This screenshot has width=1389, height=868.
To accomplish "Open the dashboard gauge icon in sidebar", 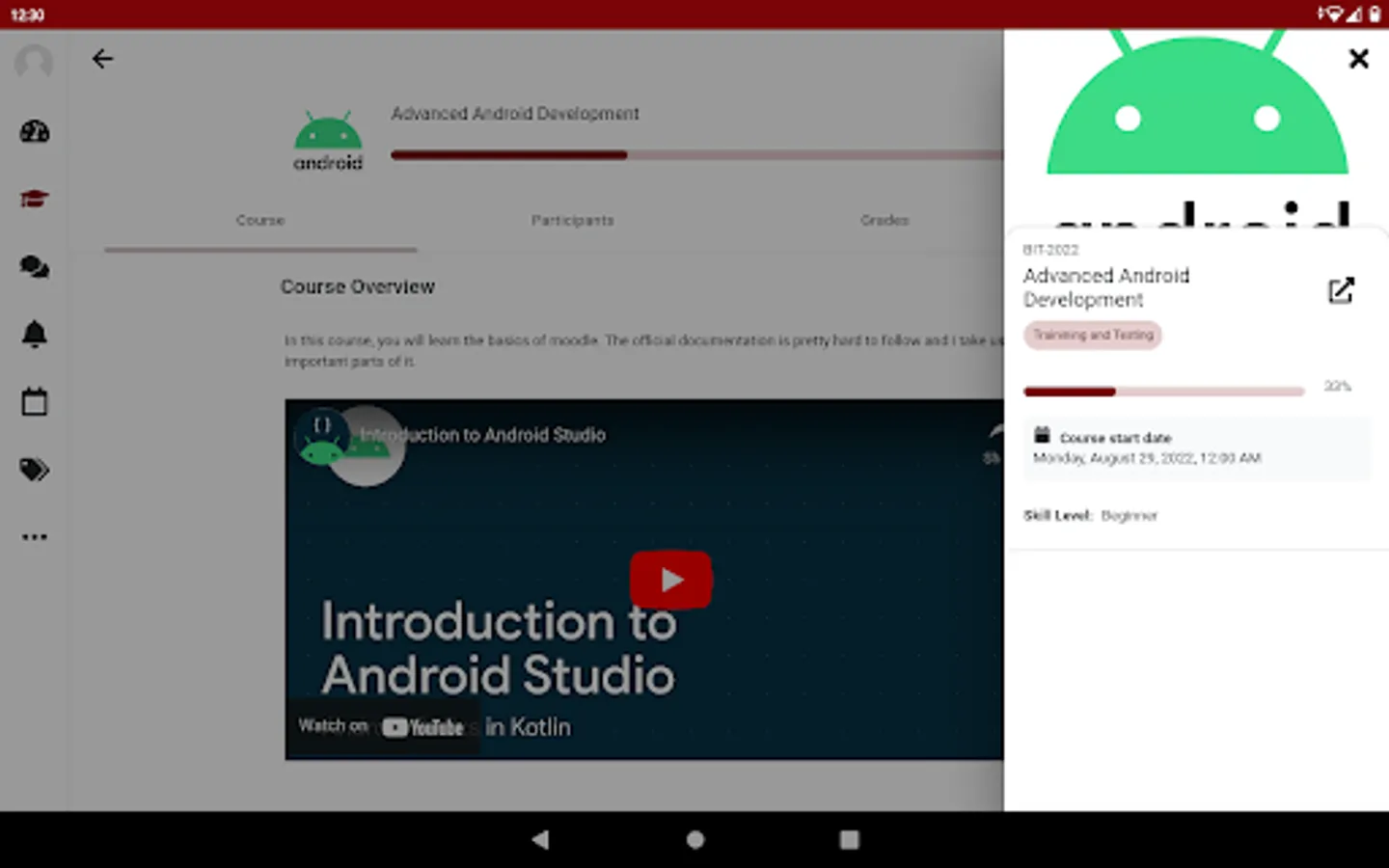I will pos(35,132).
